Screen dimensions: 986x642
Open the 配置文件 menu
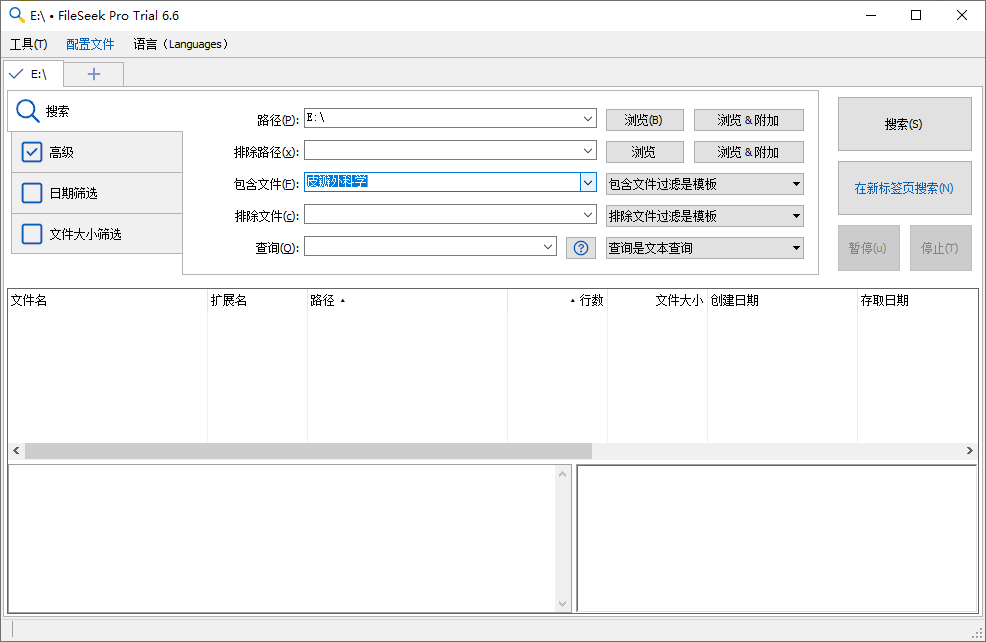click(x=90, y=44)
